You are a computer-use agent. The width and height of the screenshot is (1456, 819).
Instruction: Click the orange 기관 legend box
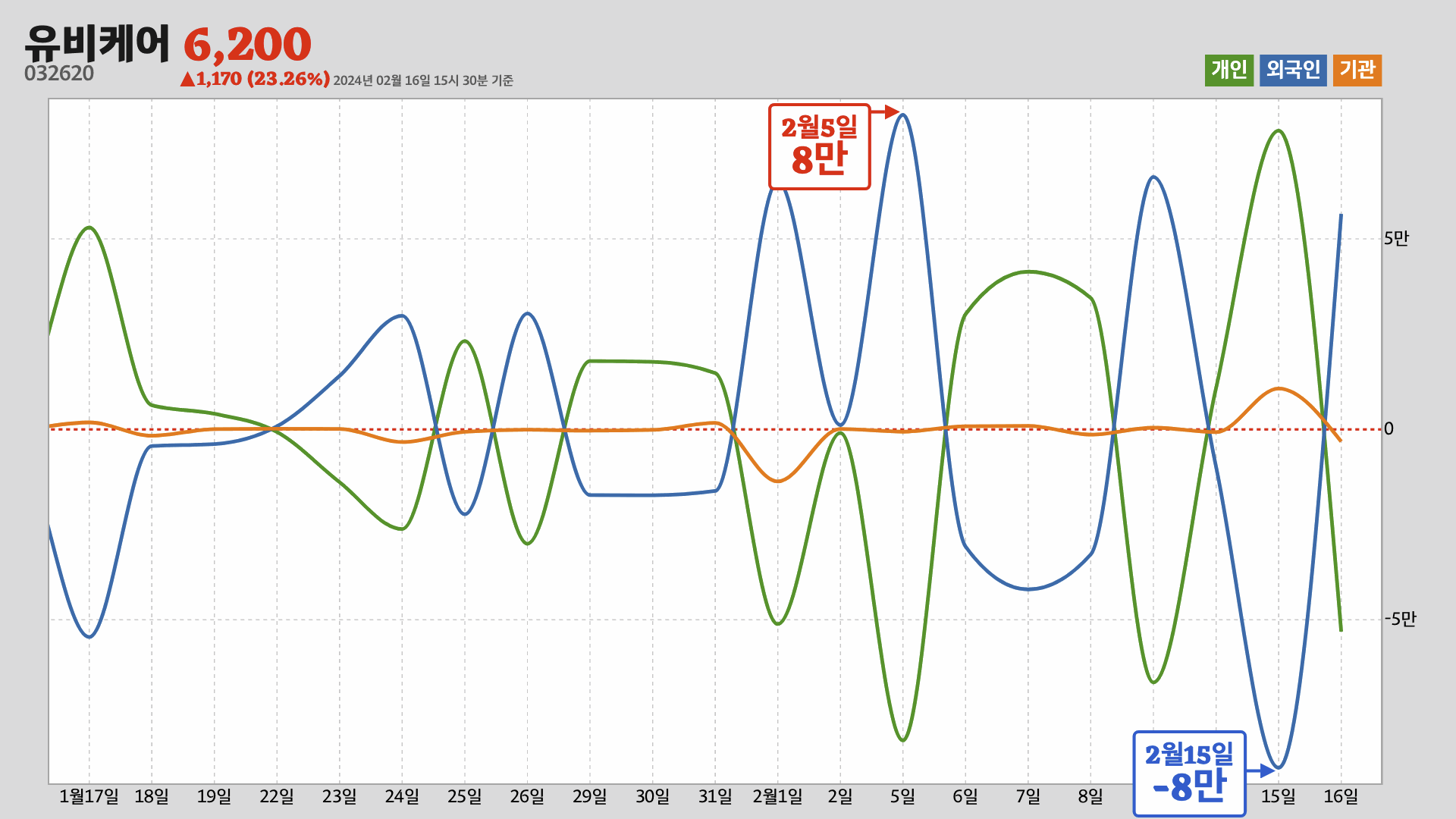[x=1357, y=71]
